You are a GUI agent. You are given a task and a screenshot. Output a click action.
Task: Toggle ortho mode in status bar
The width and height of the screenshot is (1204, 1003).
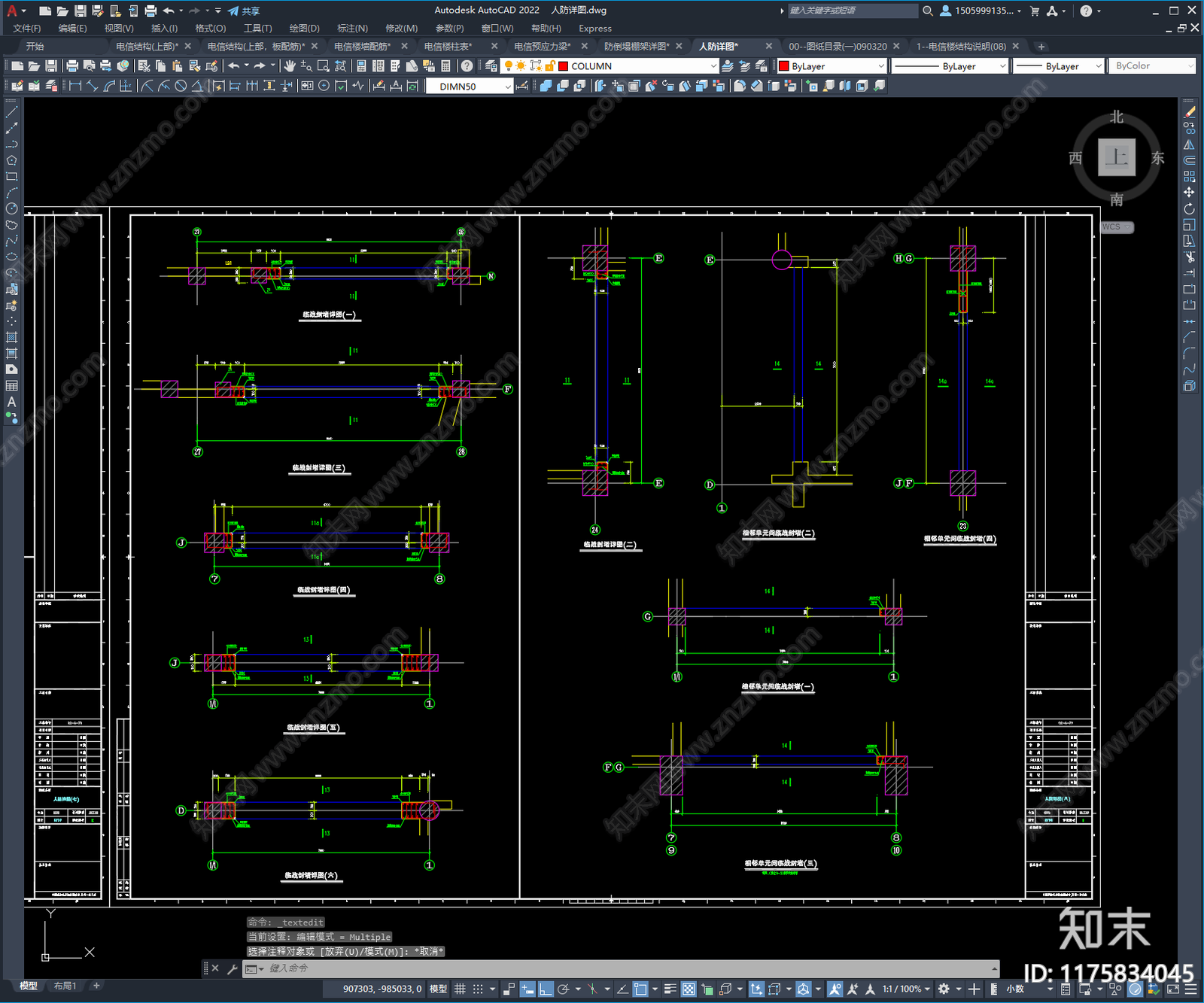(x=546, y=989)
